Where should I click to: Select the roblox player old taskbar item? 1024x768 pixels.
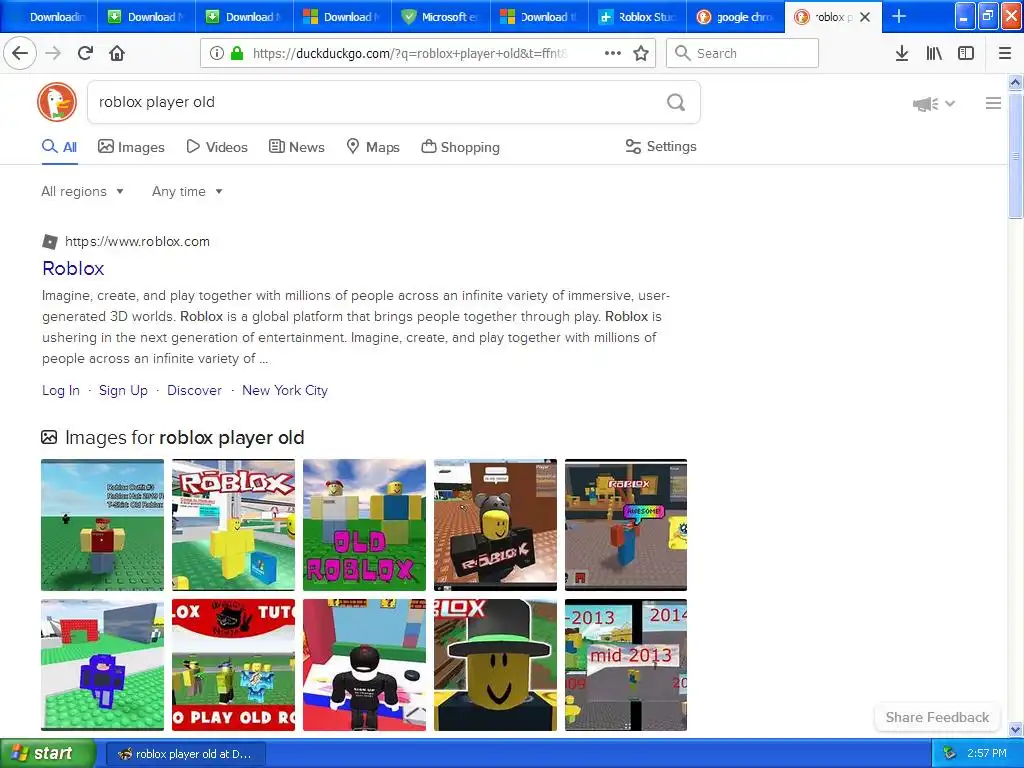[185, 754]
